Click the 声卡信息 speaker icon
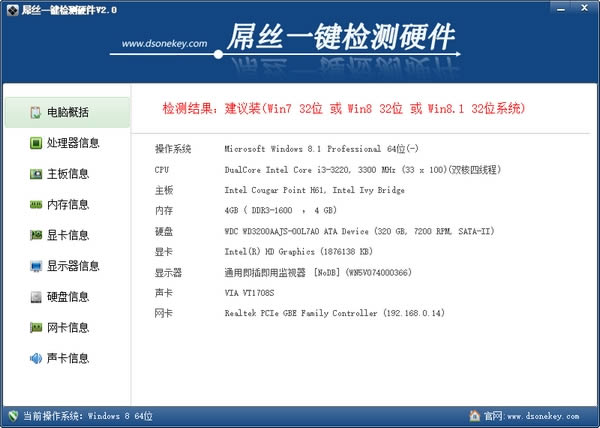Viewport: 600px width, 428px height. pos(36,358)
